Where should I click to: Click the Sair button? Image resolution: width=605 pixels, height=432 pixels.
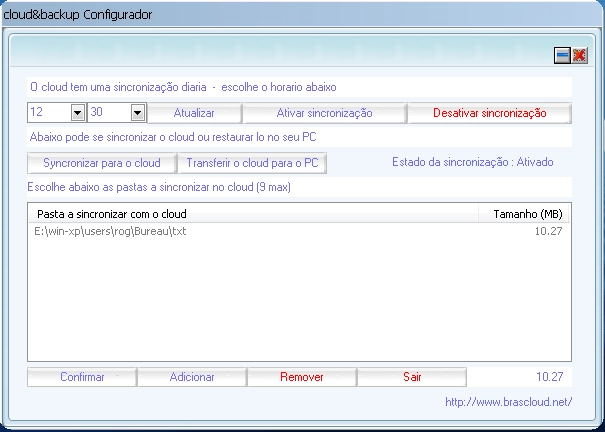[x=412, y=377]
